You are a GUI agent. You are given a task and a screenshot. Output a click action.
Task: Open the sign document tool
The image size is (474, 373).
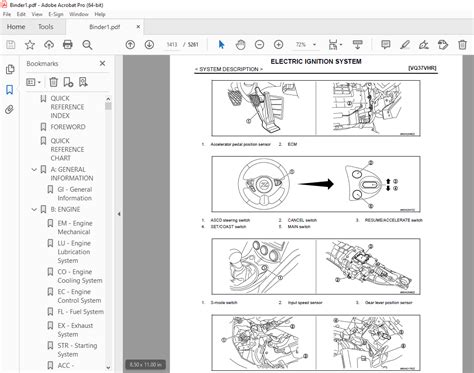424,45
